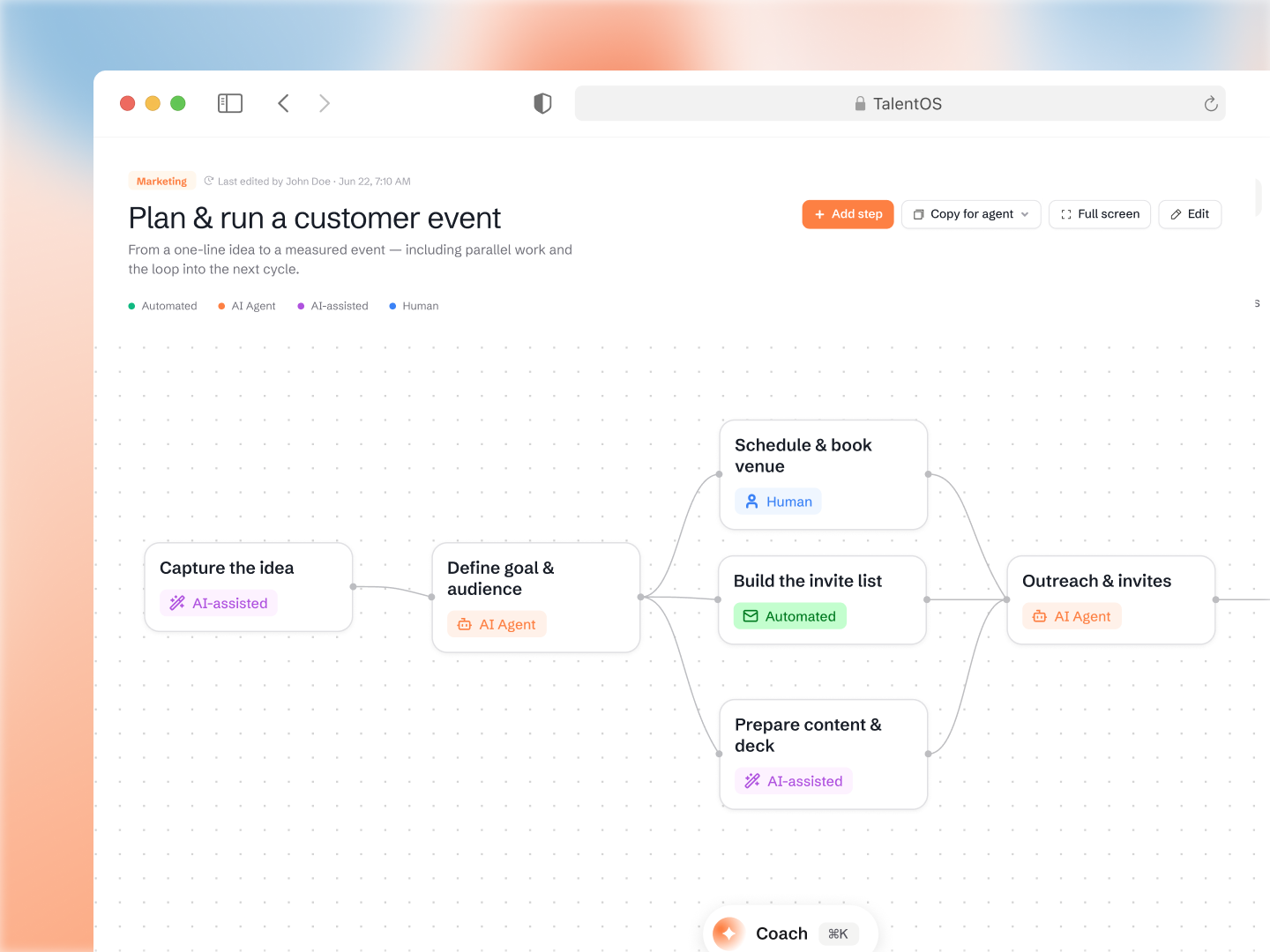
Task: Select the Outreach & invites title
Action: click(x=1097, y=581)
